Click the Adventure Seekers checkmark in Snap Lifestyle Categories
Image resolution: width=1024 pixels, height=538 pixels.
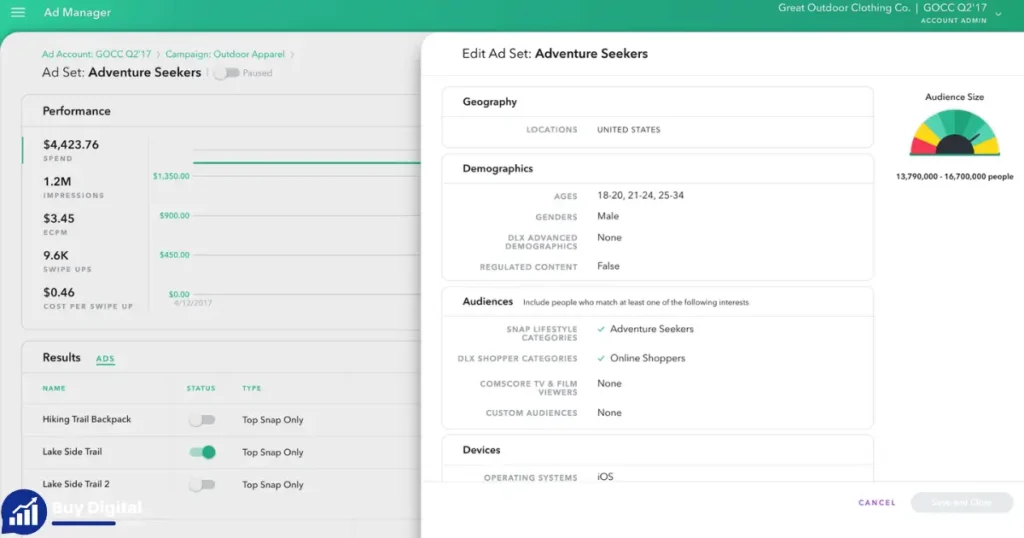pyautogui.click(x=601, y=329)
